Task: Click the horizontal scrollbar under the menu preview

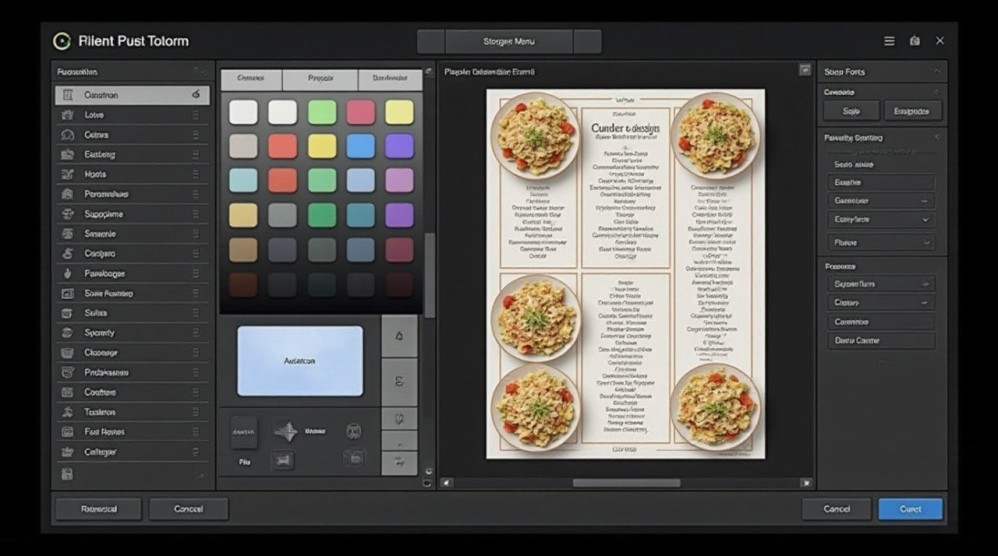Action: point(626,483)
